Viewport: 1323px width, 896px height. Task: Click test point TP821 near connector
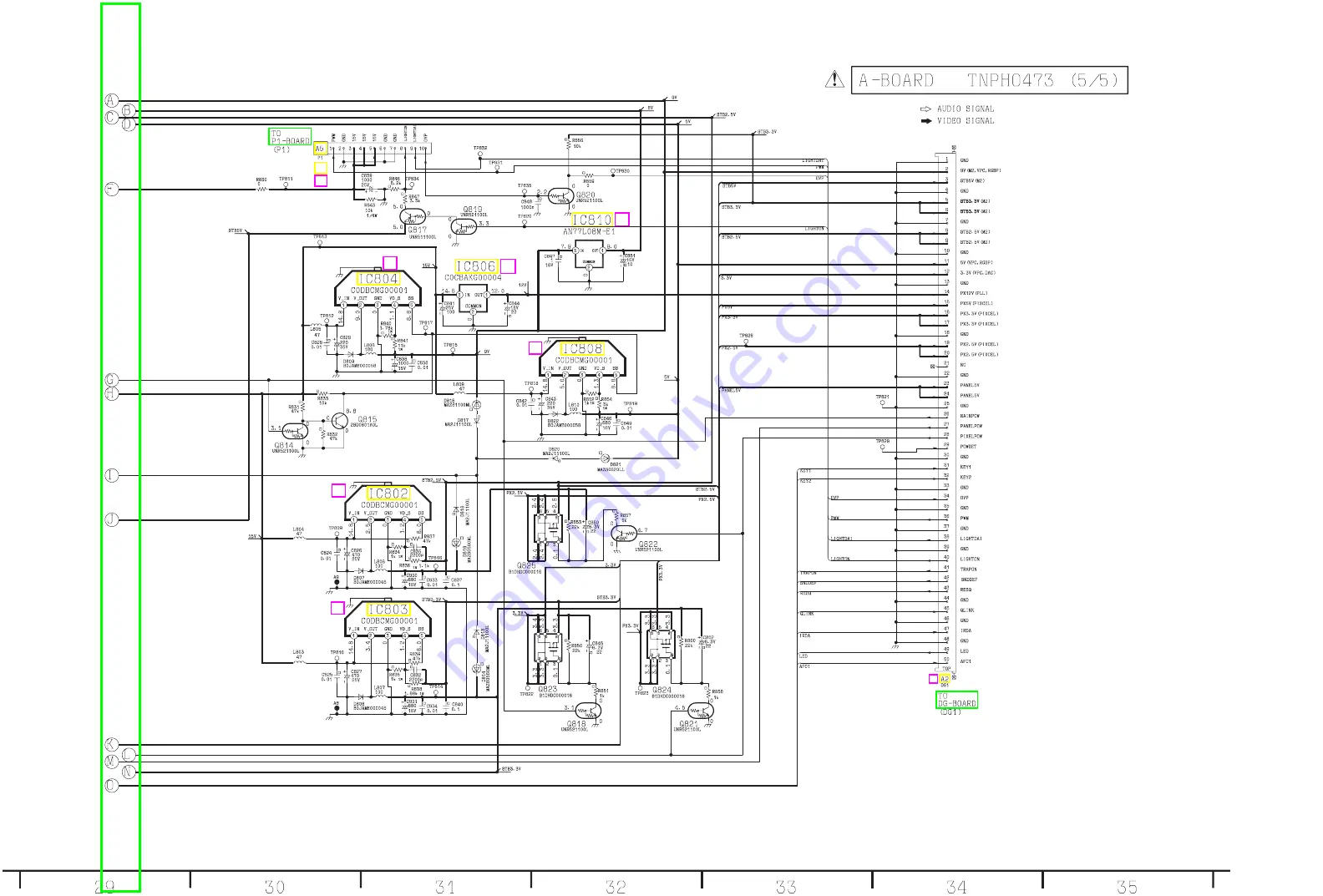click(x=882, y=397)
